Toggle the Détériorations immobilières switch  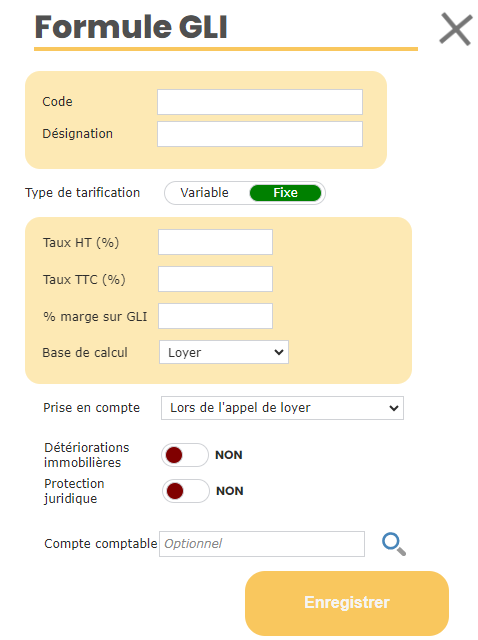185,455
